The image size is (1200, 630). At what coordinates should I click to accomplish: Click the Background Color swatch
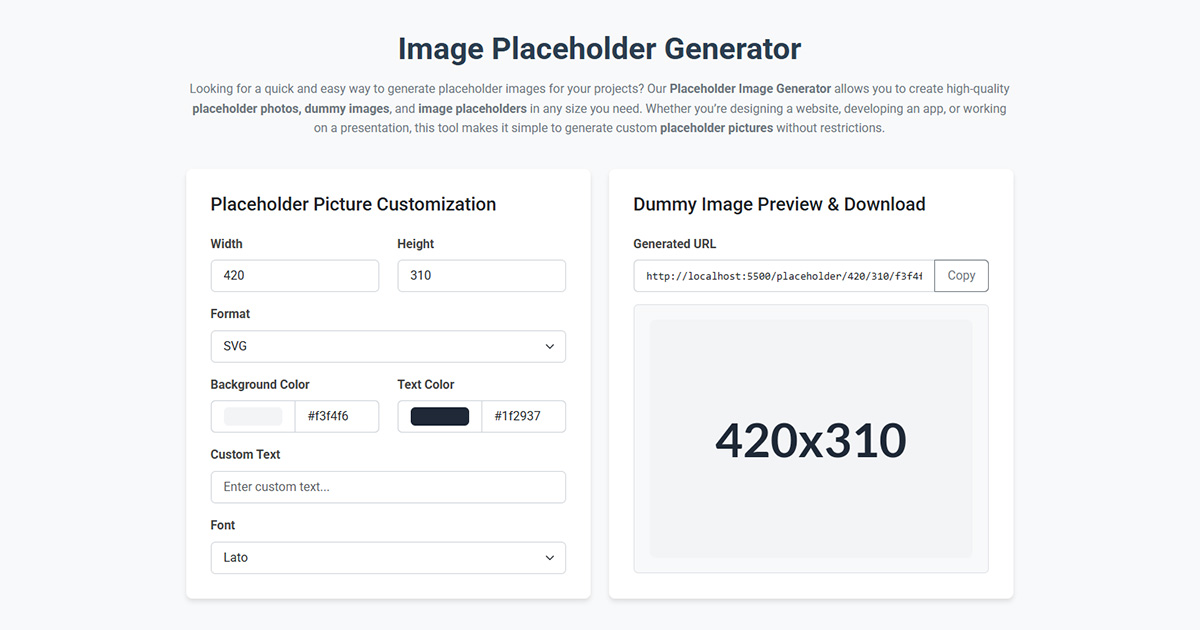(x=252, y=416)
